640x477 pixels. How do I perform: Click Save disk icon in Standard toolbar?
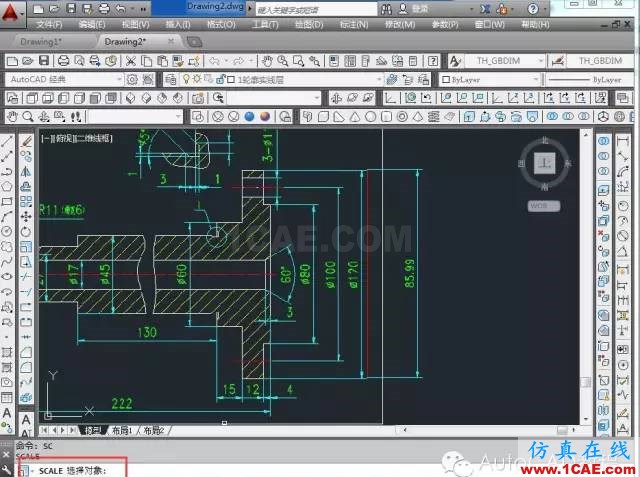click(x=44, y=61)
